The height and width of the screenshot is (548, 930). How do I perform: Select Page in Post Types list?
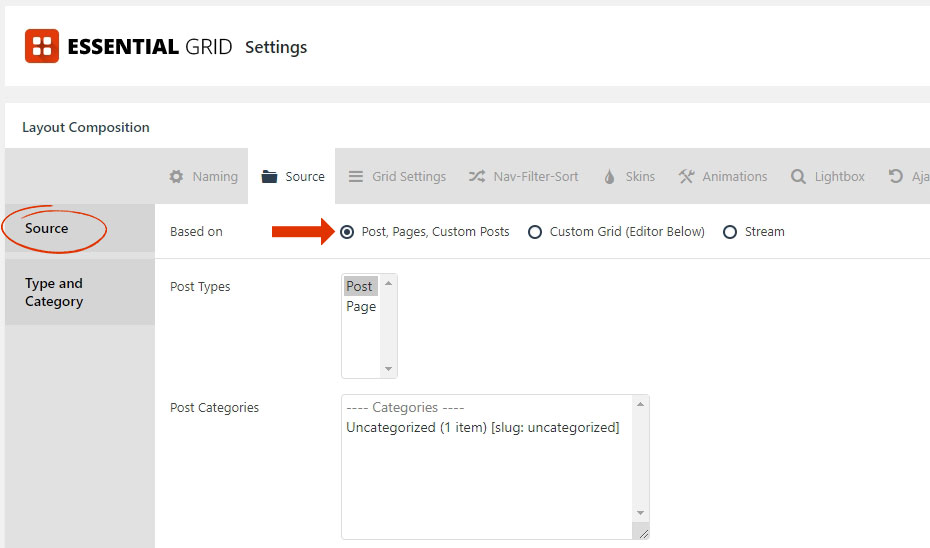click(x=361, y=307)
